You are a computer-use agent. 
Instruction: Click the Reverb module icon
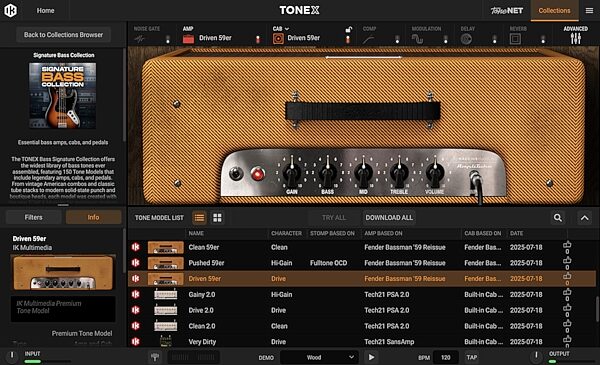click(x=515, y=39)
